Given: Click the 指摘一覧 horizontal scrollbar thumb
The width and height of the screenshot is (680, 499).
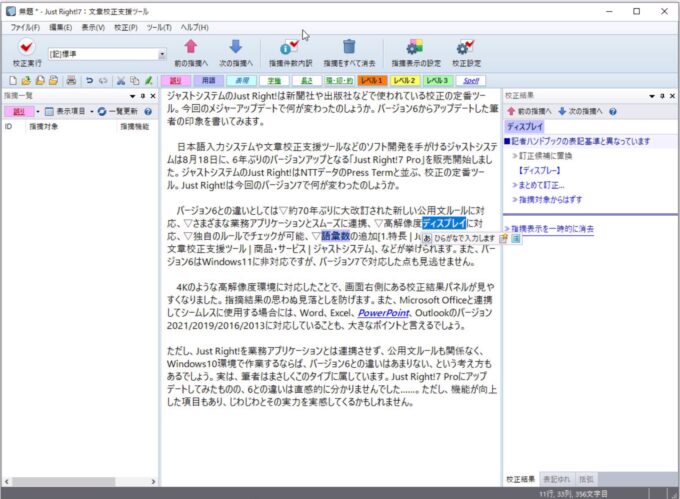Looking at the screenshot, I should (x=63, y=481).
